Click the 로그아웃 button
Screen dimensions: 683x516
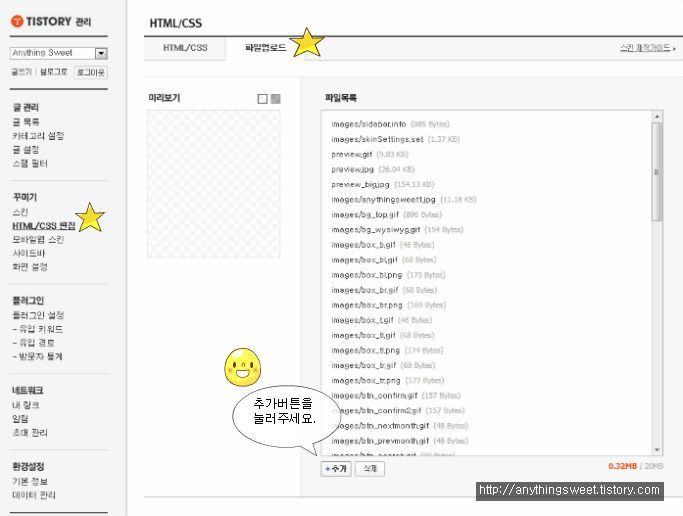(91, 72)
